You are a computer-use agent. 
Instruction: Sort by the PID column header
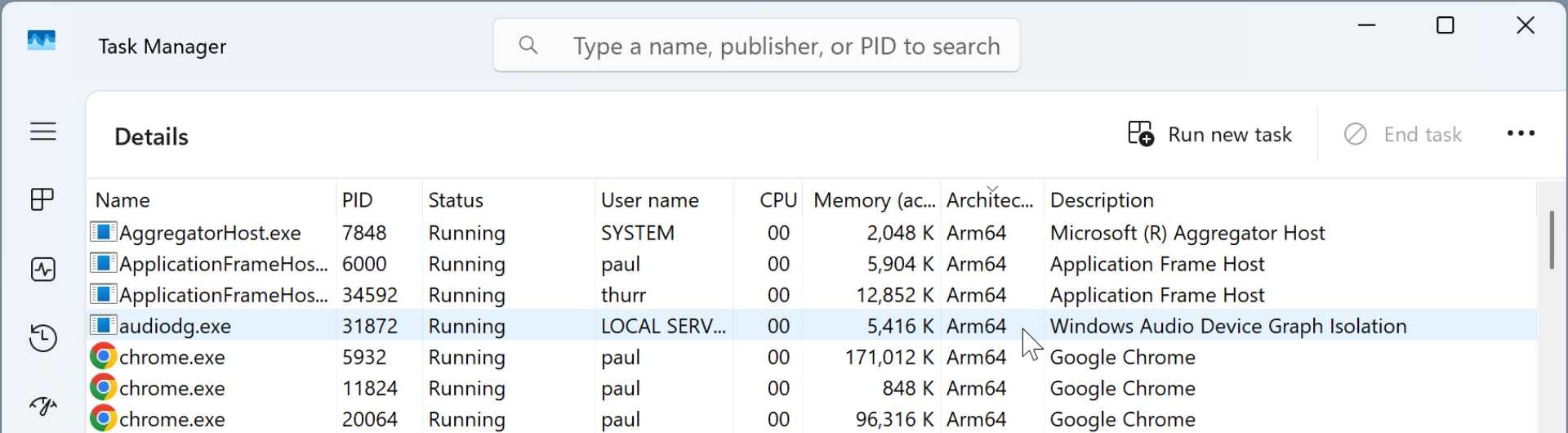pyautogui.click(x=358, y=200)
